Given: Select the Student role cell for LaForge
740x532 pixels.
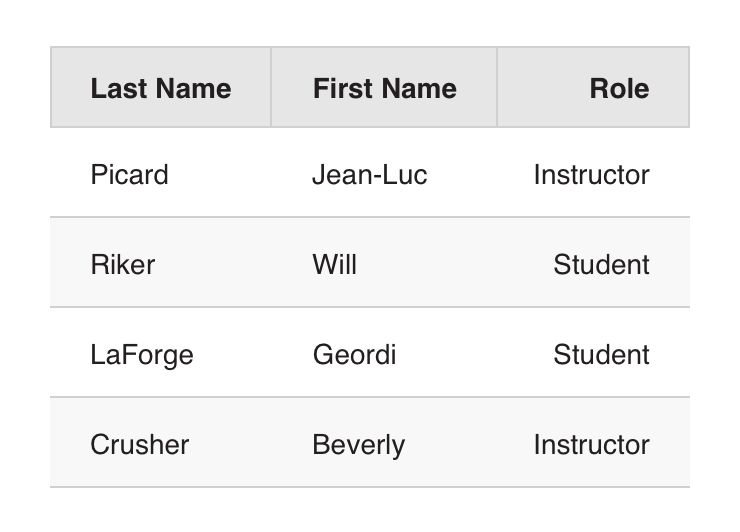Looking at the screenshot, I should pyautogui.click(x=601, y=355).
